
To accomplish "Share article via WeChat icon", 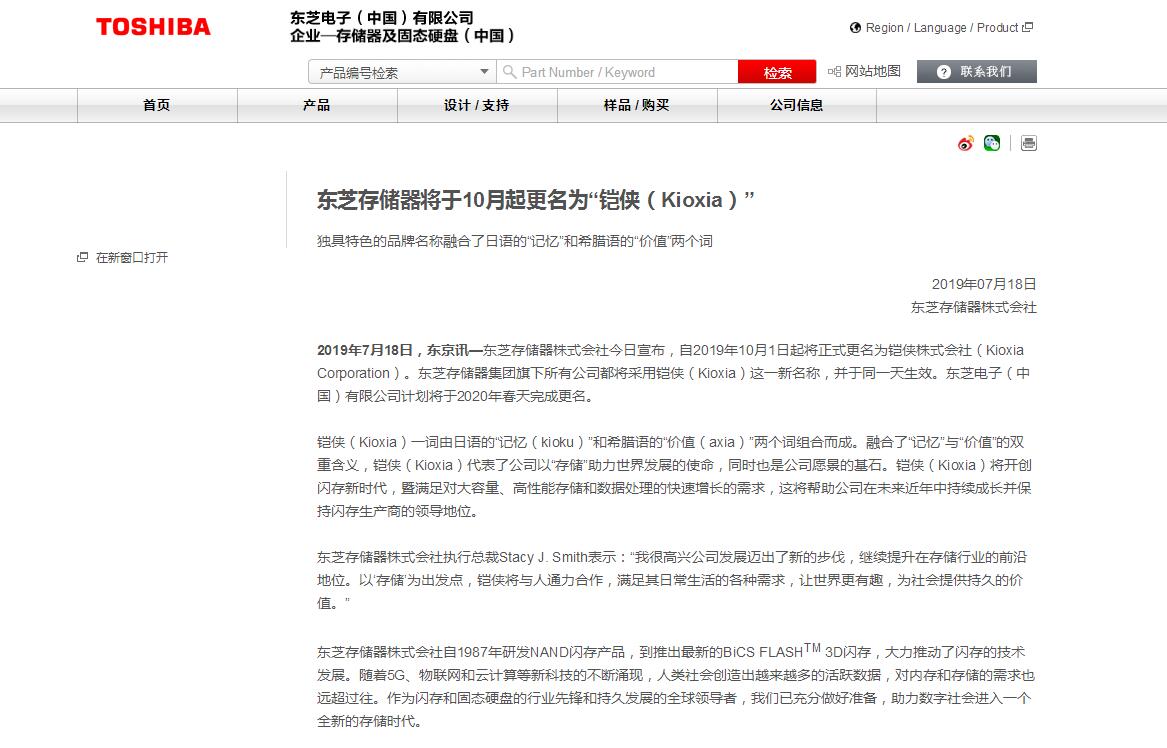I will tap(991, 143).
